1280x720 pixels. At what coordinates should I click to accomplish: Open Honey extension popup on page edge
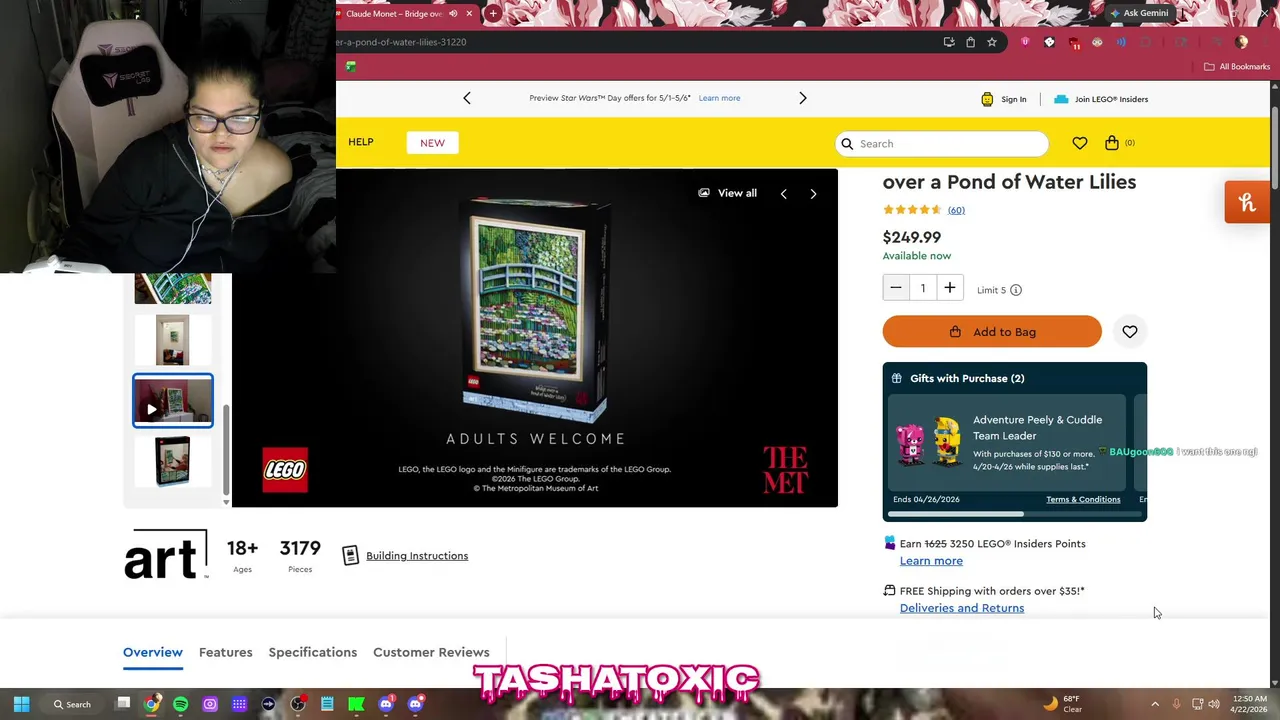tap(1247, 202)
